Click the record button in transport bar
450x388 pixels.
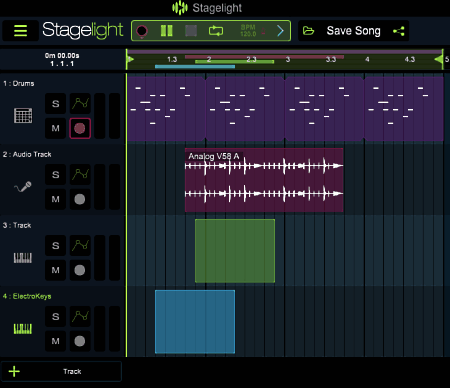click(x=142, y=31)
